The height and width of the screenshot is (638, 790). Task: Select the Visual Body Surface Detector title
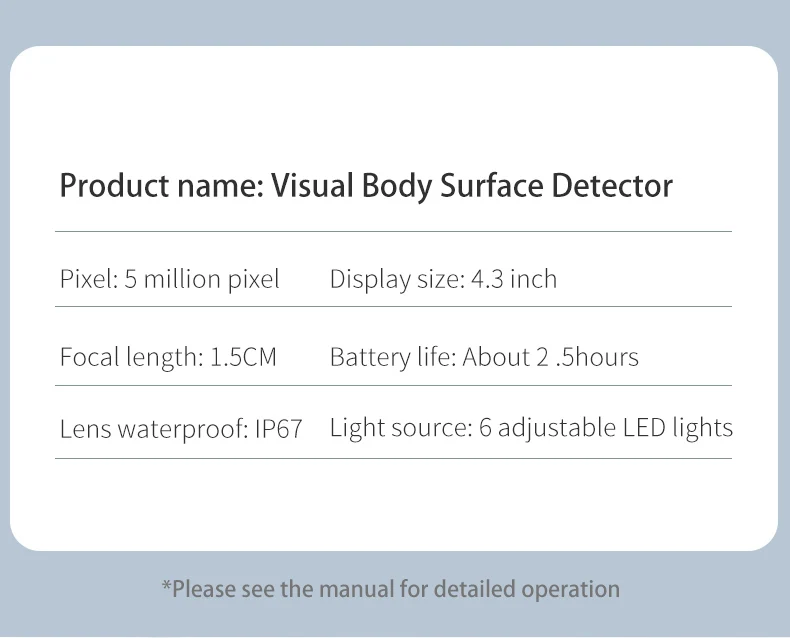point(472,186)
